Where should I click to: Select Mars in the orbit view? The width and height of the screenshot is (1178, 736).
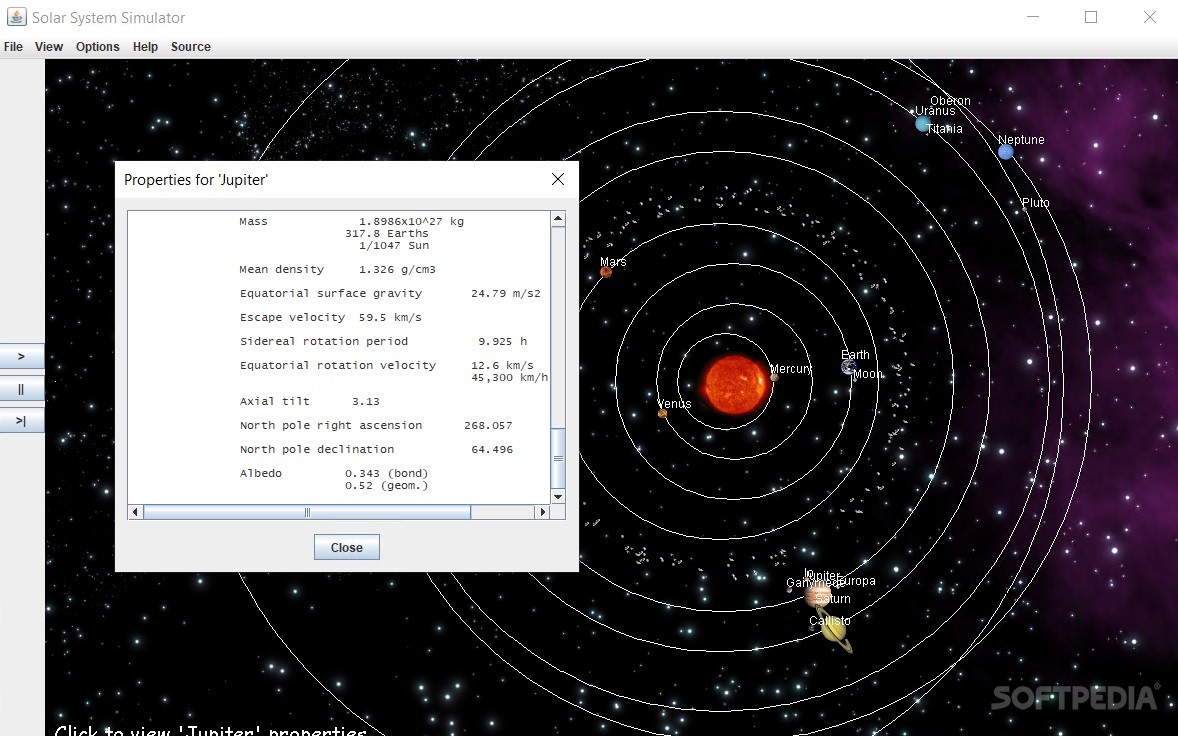tap(605, 270)
